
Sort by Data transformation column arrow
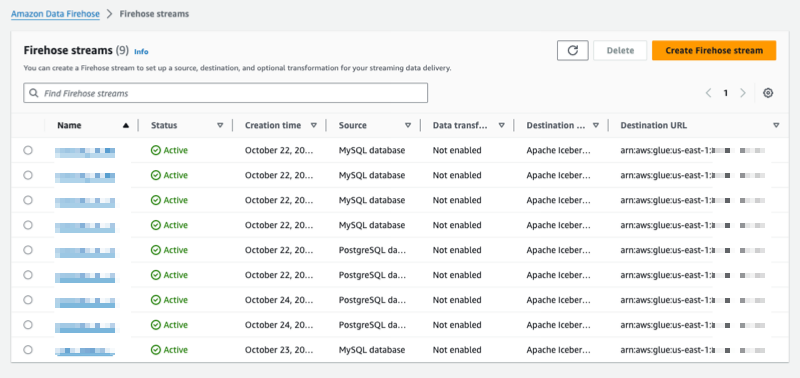pos(502,125)
